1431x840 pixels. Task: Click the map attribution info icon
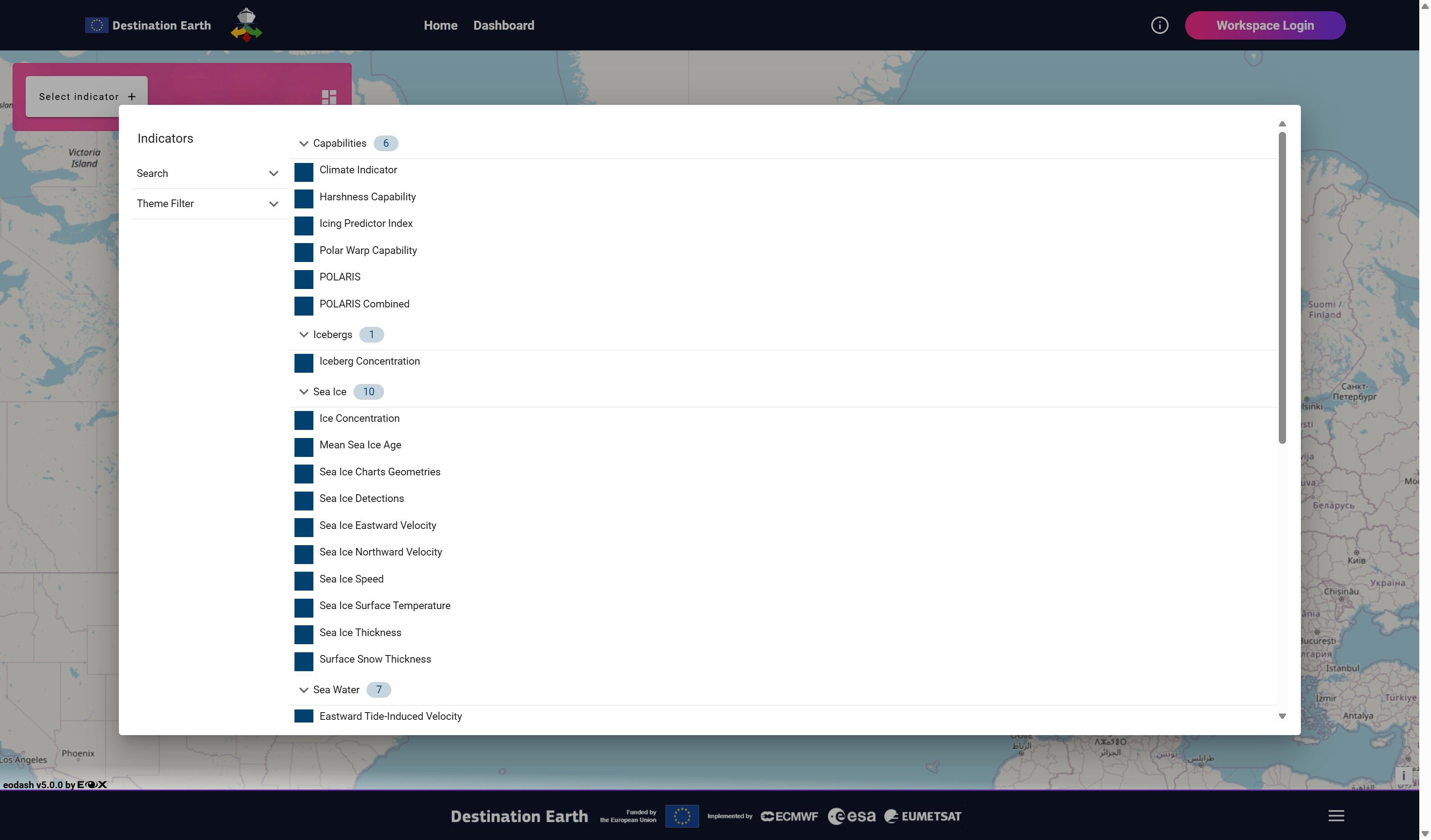click(x=1403, y=775)
